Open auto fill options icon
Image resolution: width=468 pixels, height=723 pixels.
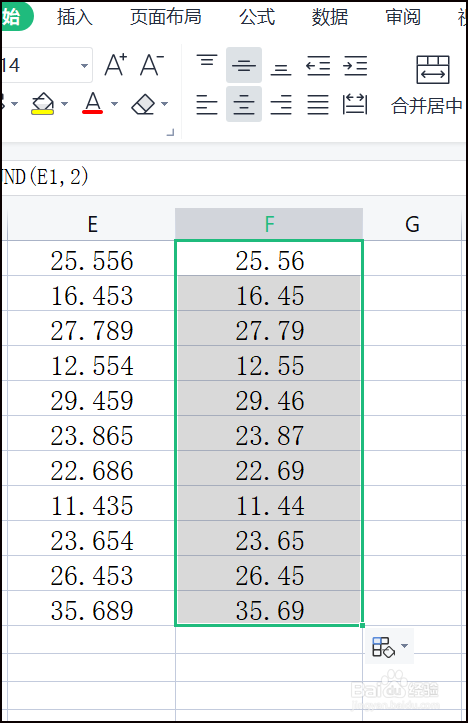383,646
